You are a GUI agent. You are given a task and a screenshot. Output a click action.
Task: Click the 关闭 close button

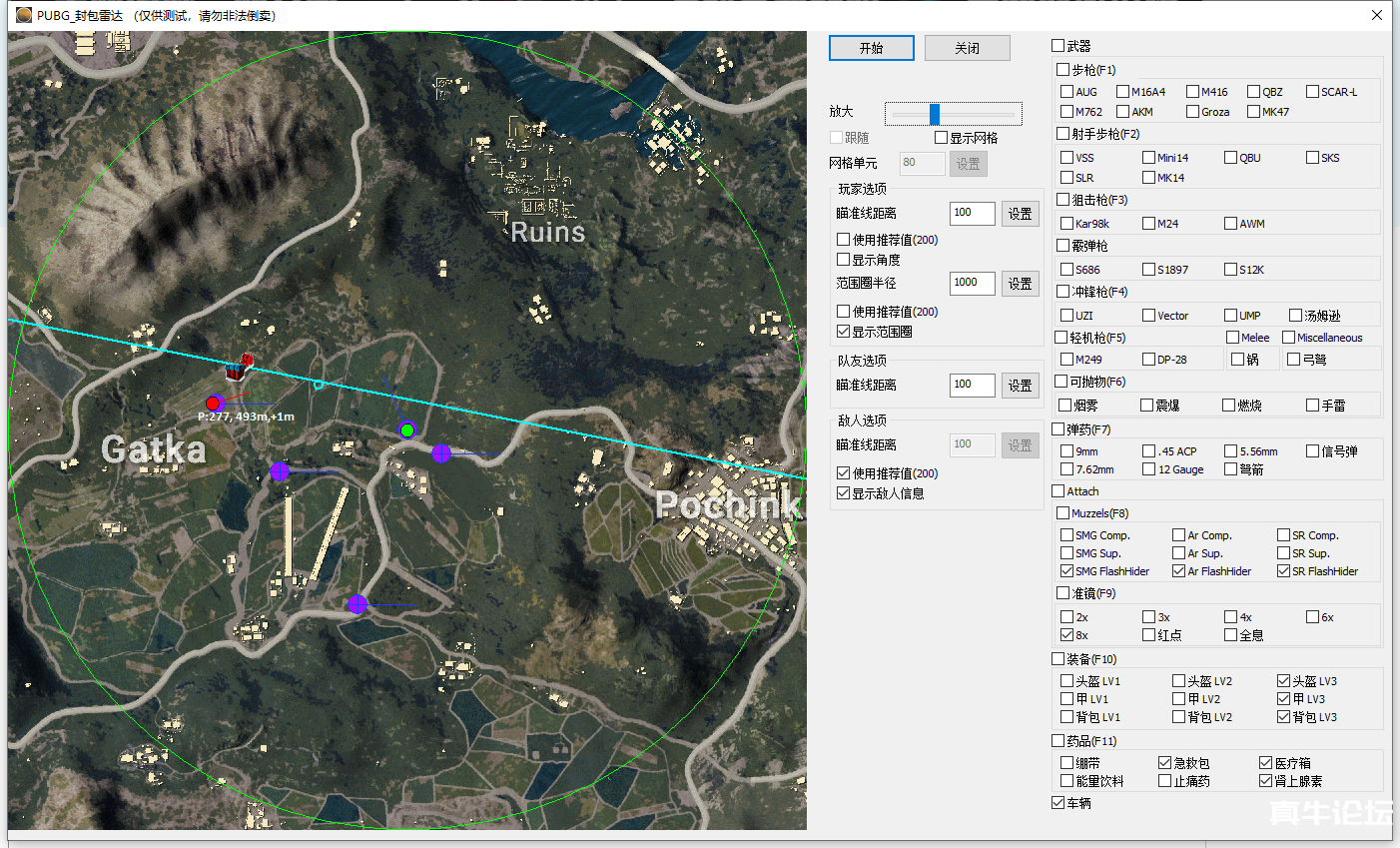coord(967,48)
